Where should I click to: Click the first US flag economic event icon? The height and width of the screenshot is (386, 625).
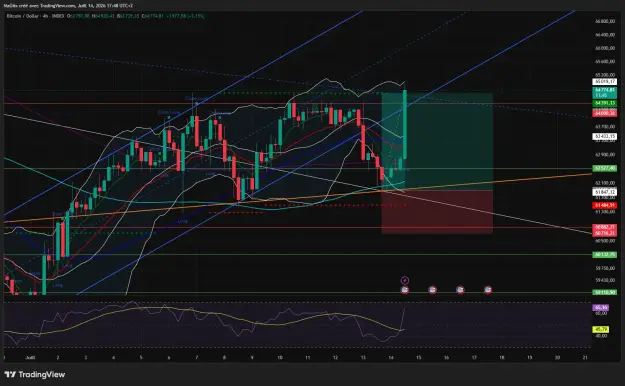point(405,290)
